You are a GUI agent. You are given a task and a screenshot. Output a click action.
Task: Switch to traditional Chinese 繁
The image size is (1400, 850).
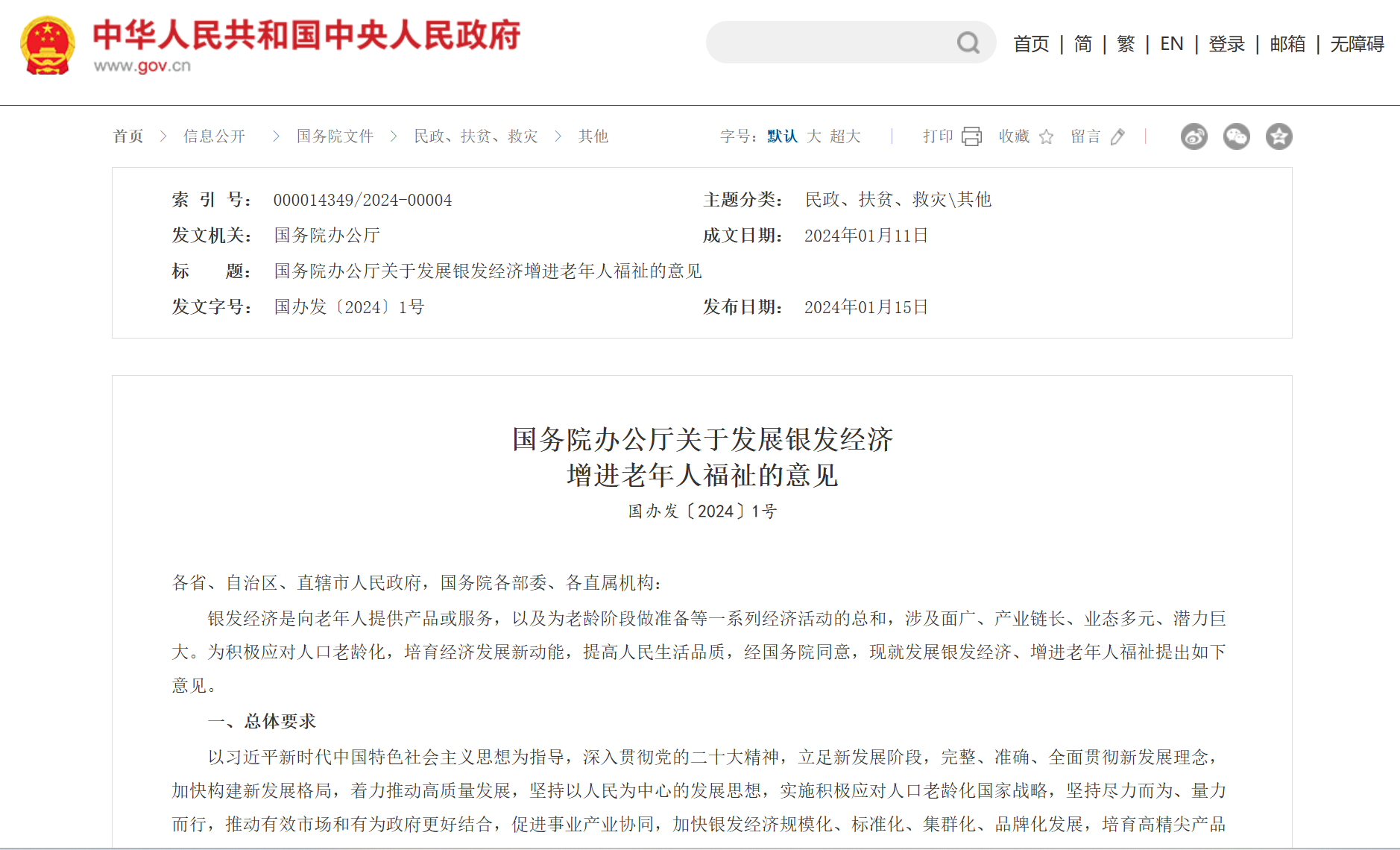(x=1125, y=44)
